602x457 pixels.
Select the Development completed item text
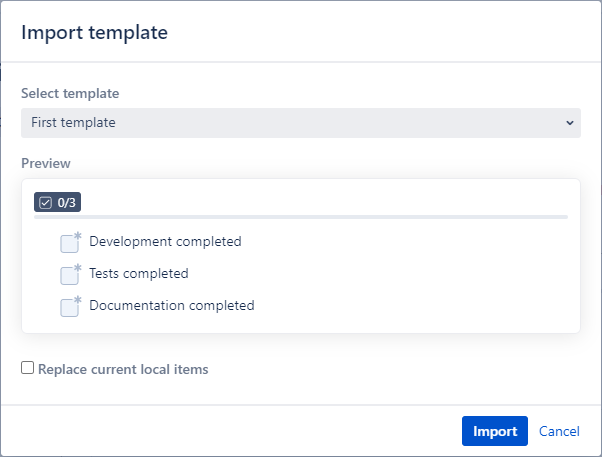pyautogui.click(x=165, y=241)
